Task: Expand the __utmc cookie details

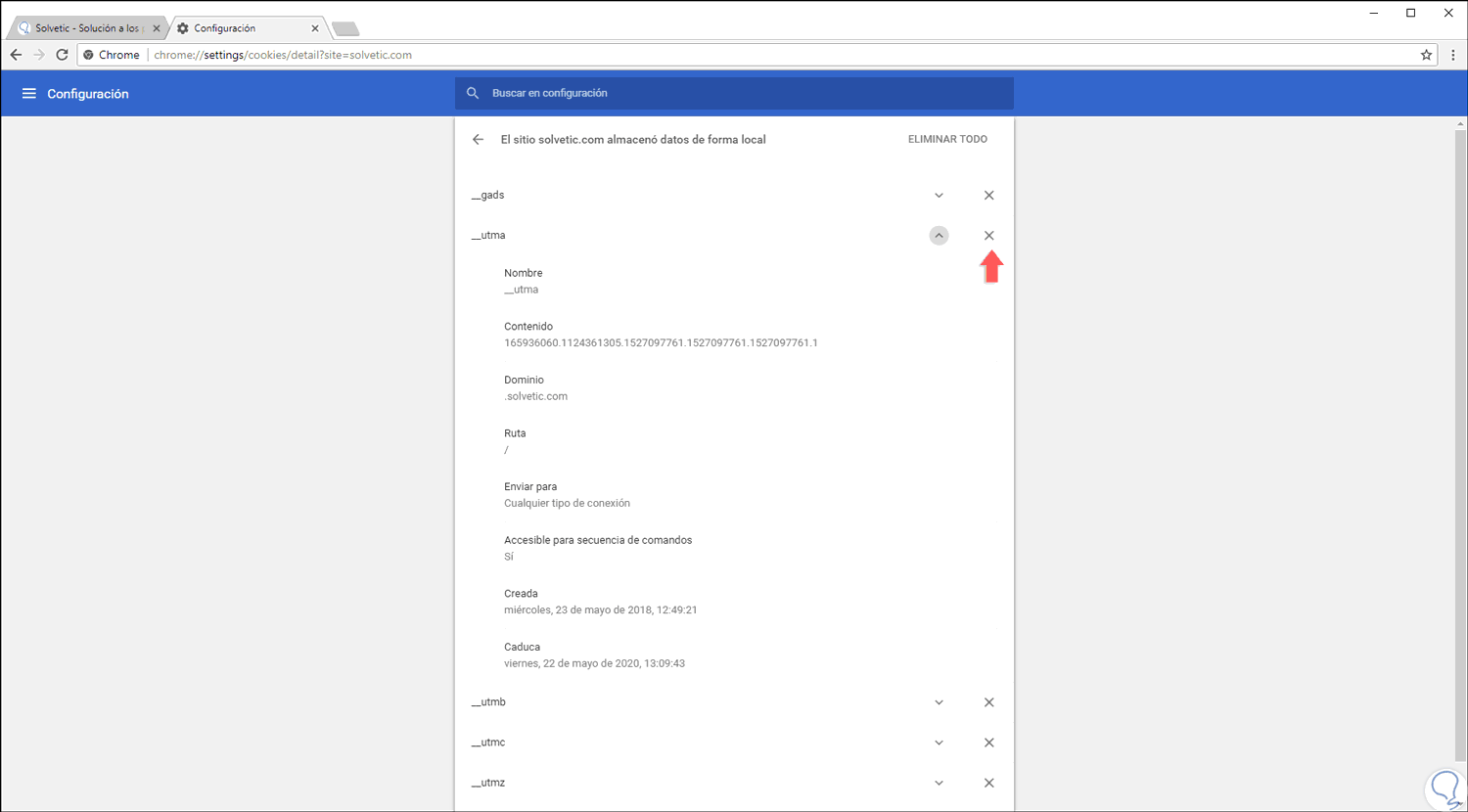Action: (x=939, y=743)
